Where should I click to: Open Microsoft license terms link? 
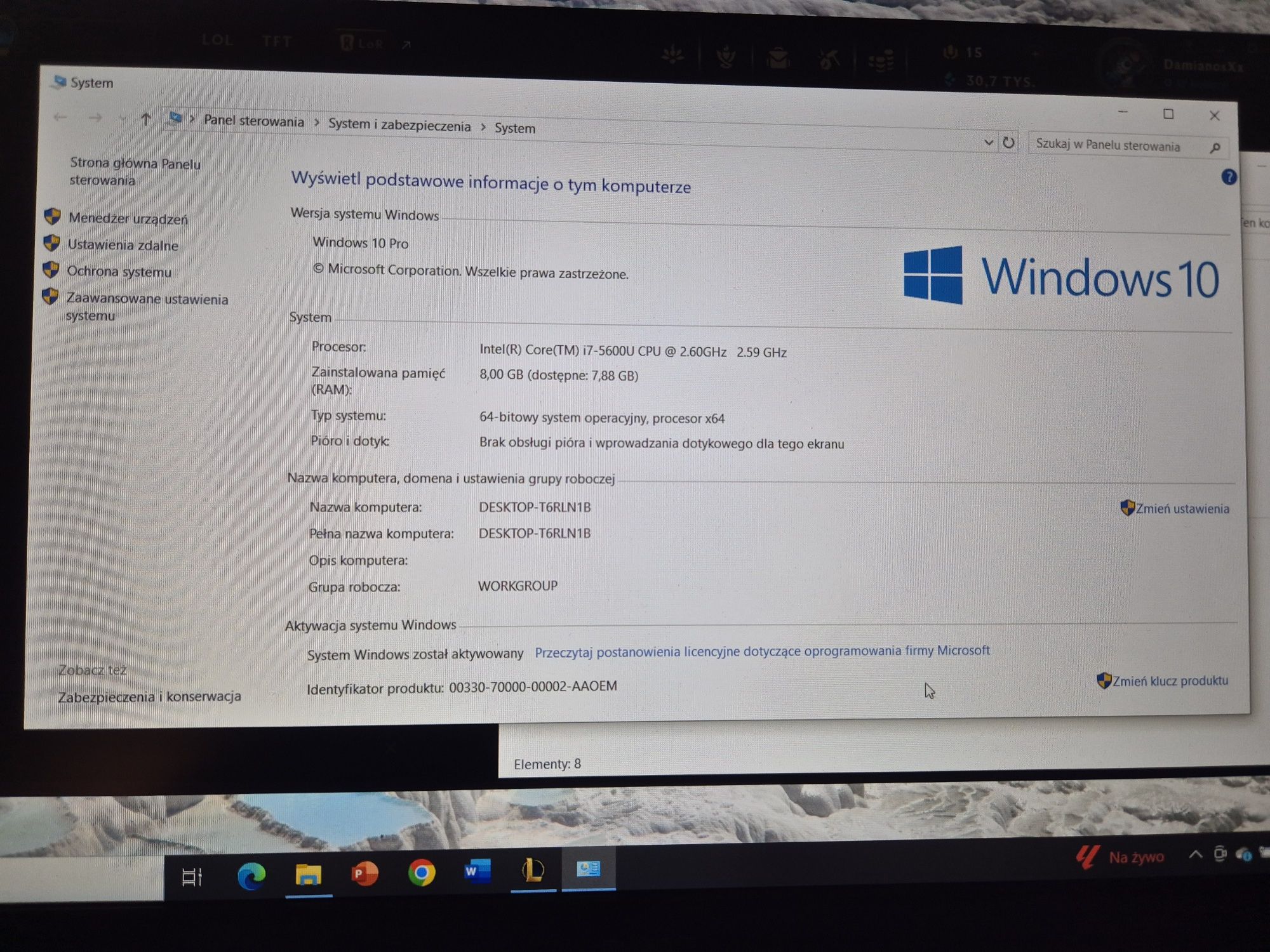(762, 651)
